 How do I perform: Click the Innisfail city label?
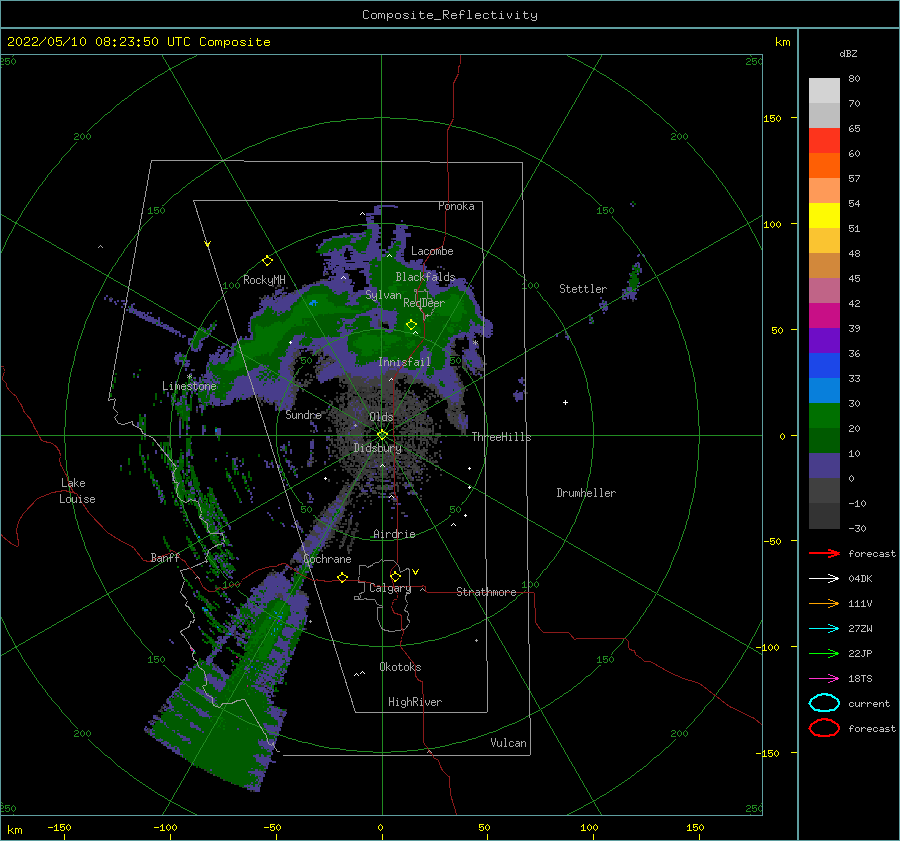tap(404, 362)
